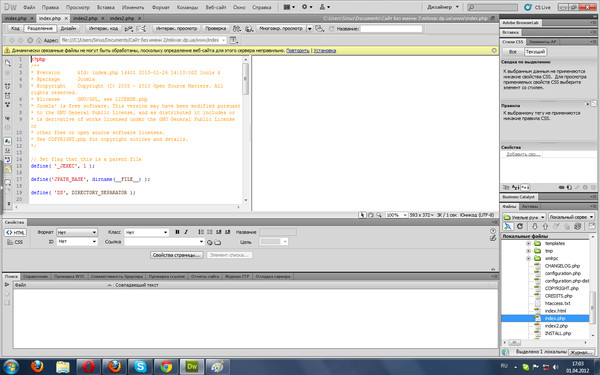Viewport: 600px width, 375px height.
Task: Open the Site management icon menu
Action: pyautogui.click(x=324, y=7)
